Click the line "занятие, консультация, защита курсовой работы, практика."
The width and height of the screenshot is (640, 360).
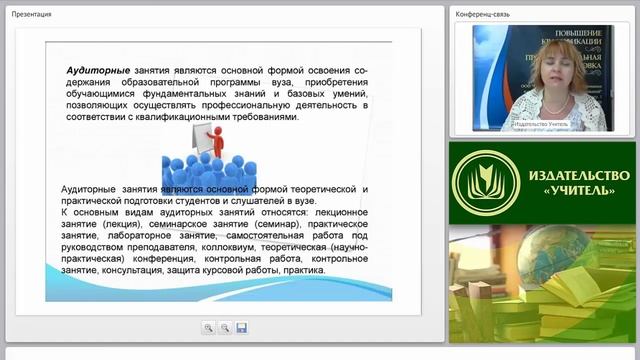(x=193, y=270)
